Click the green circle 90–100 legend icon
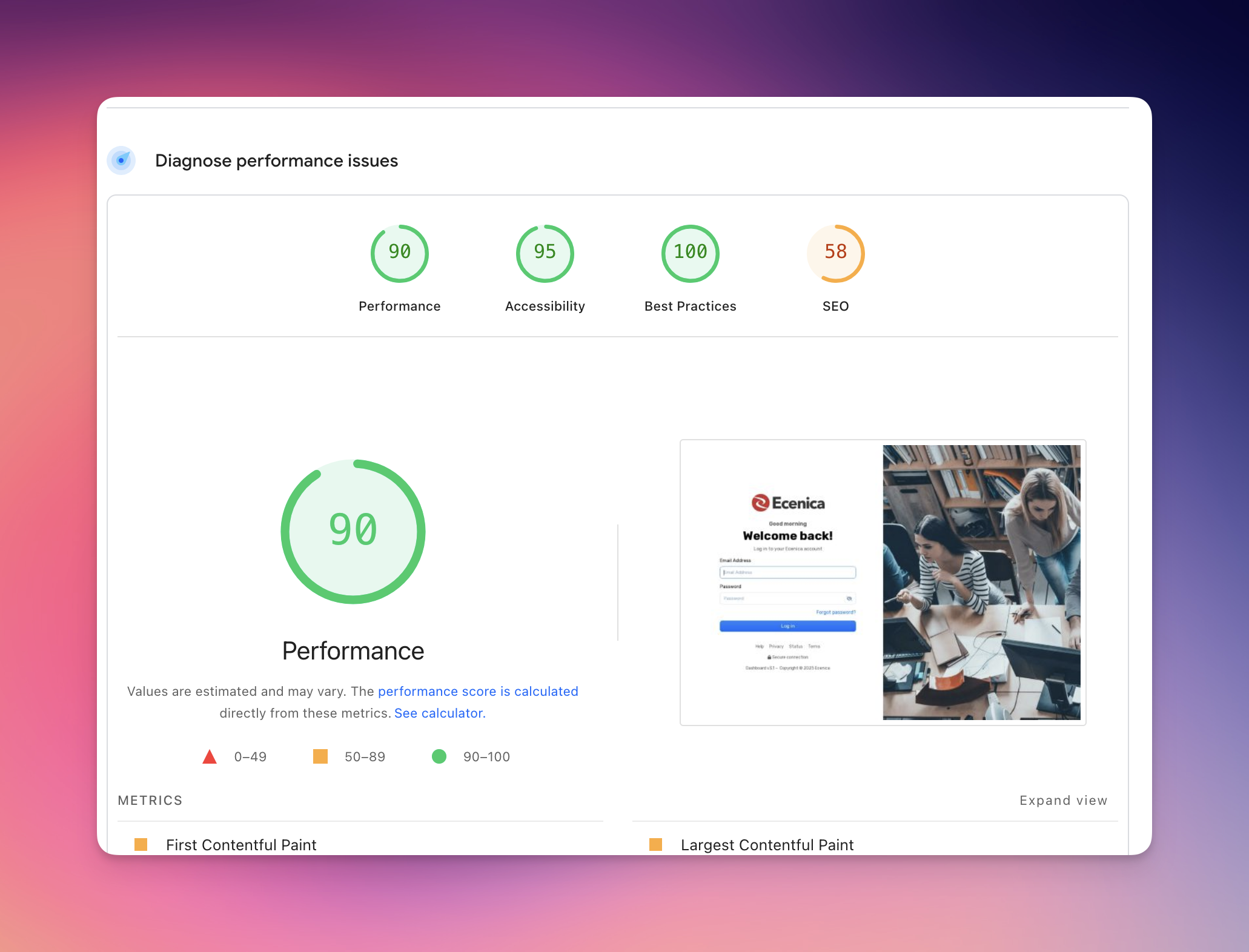This screenshot has height=952, width=1249. tap(439, 756)
